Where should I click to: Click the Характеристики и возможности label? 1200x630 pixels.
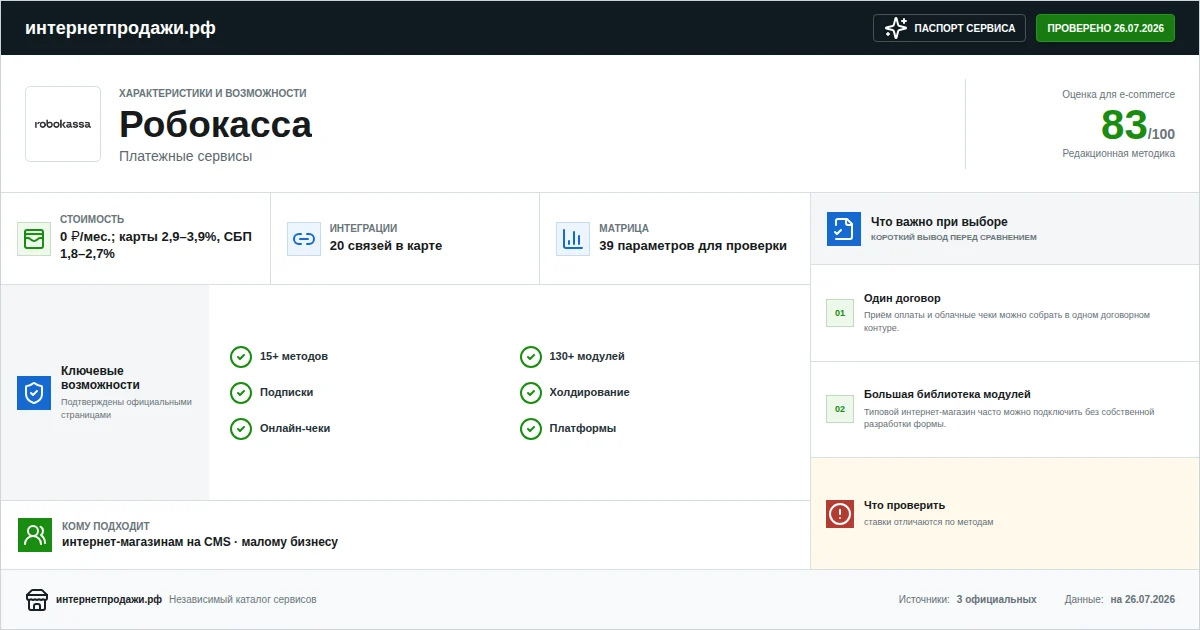tap(213, 93)
